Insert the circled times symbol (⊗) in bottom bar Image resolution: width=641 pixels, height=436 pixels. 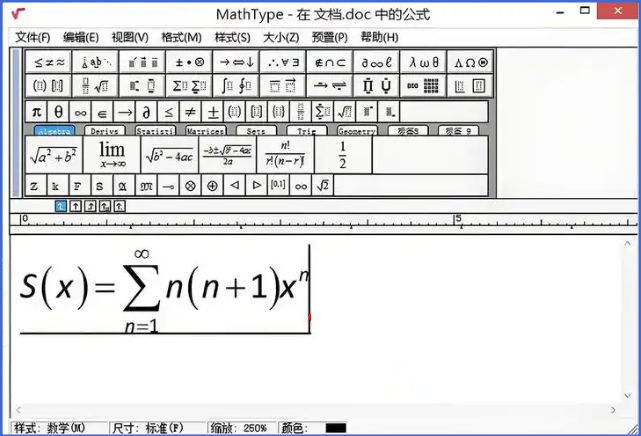click(x=190, y=186)
